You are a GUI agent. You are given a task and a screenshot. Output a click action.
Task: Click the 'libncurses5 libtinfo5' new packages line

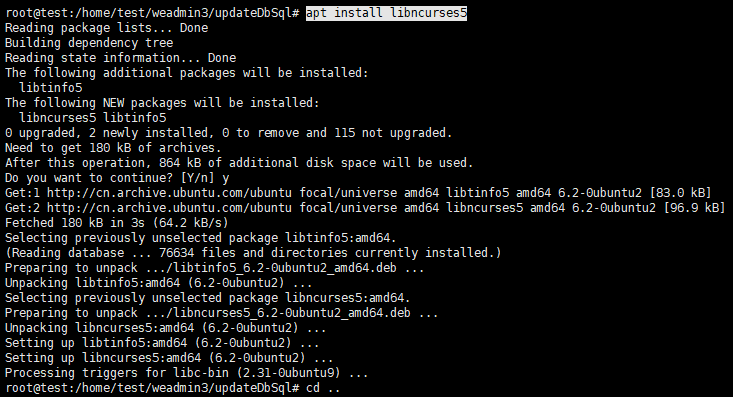[x=93, y=118]
